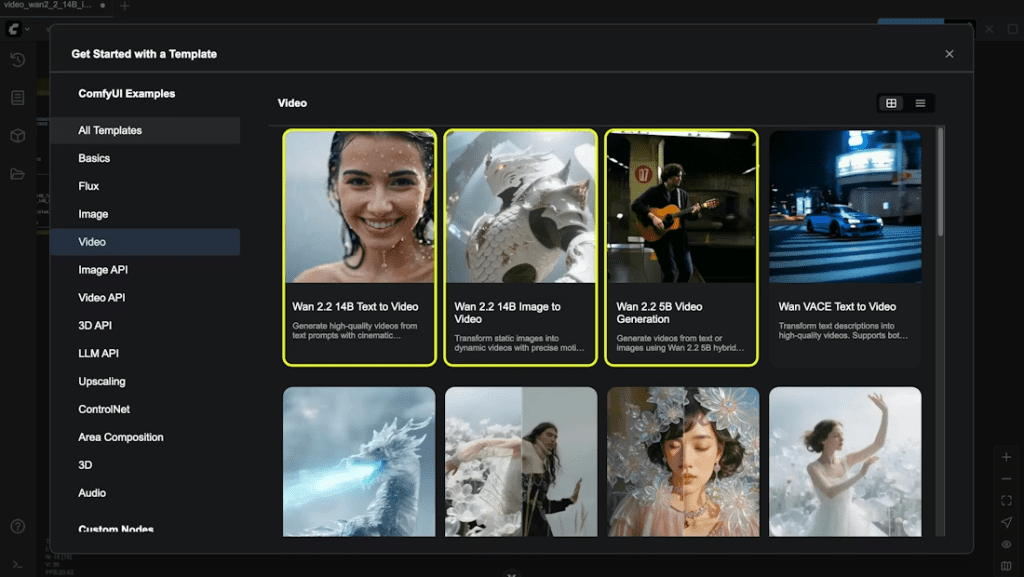The height and width of the screenshot is (577, 1024).
Task: Choose the ControlNet template category
Action: [104, 410]
